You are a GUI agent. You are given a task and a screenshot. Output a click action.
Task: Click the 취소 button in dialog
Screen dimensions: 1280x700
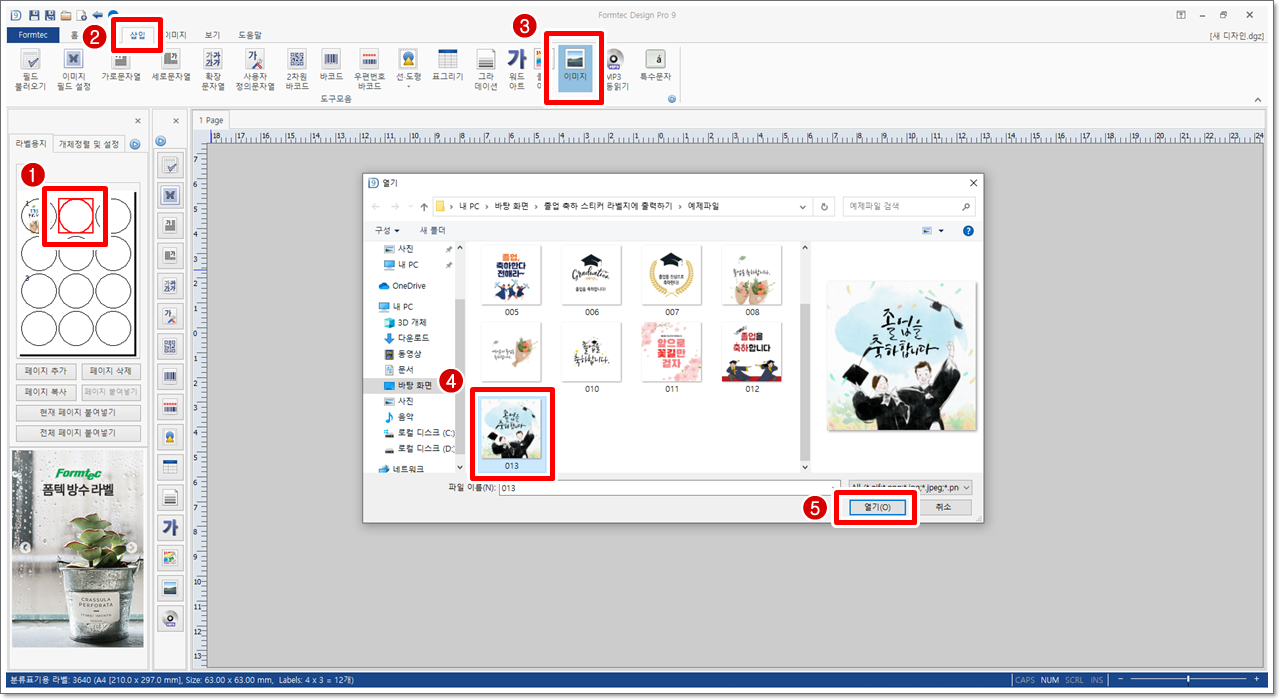tap(943, 507)
